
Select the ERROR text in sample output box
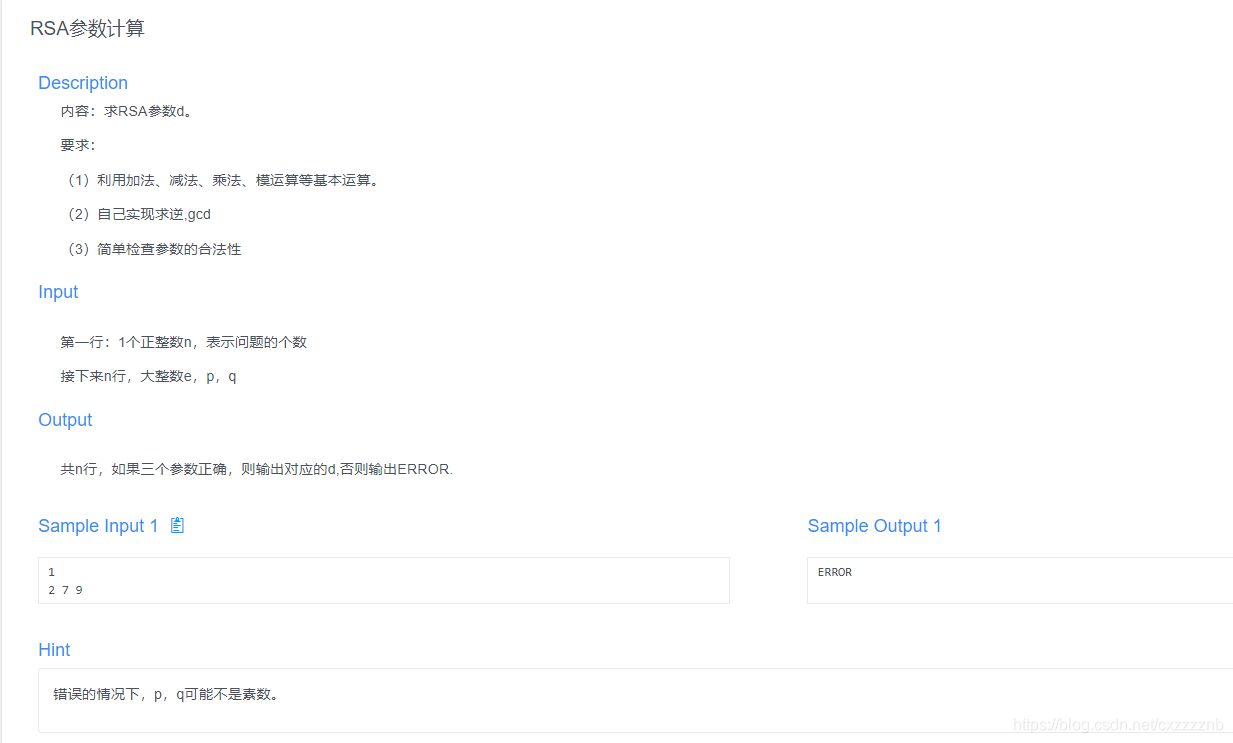pyautogui.click(x=834, y=572)
